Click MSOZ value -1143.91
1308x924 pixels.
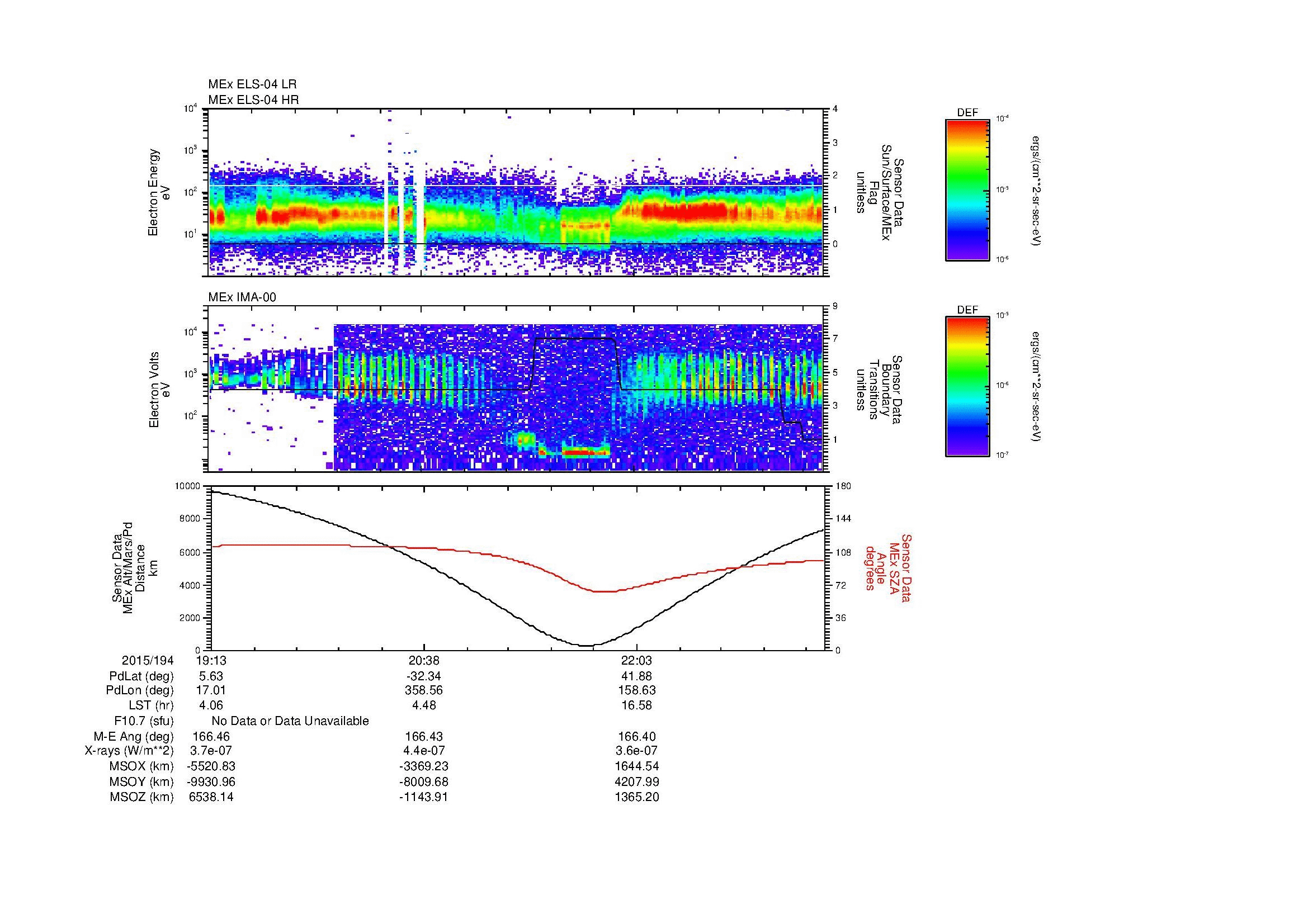click(424, 797)
